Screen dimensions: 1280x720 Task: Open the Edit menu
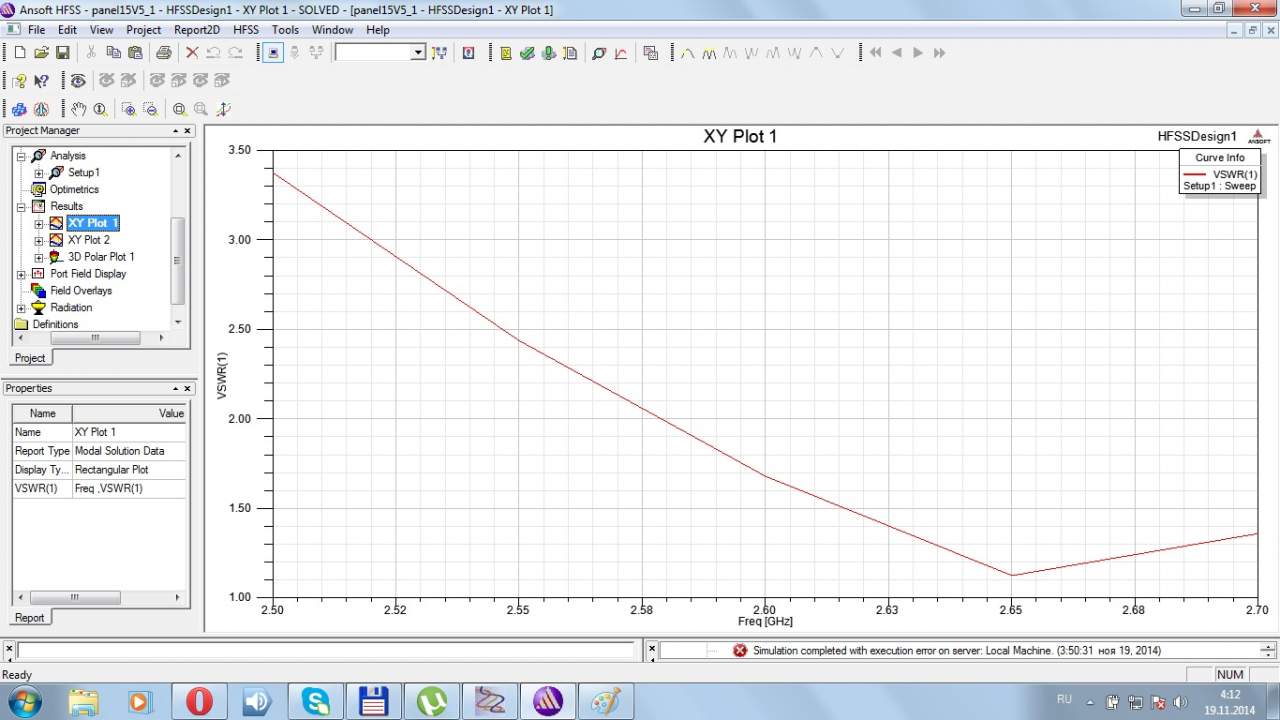coord(67,30)
